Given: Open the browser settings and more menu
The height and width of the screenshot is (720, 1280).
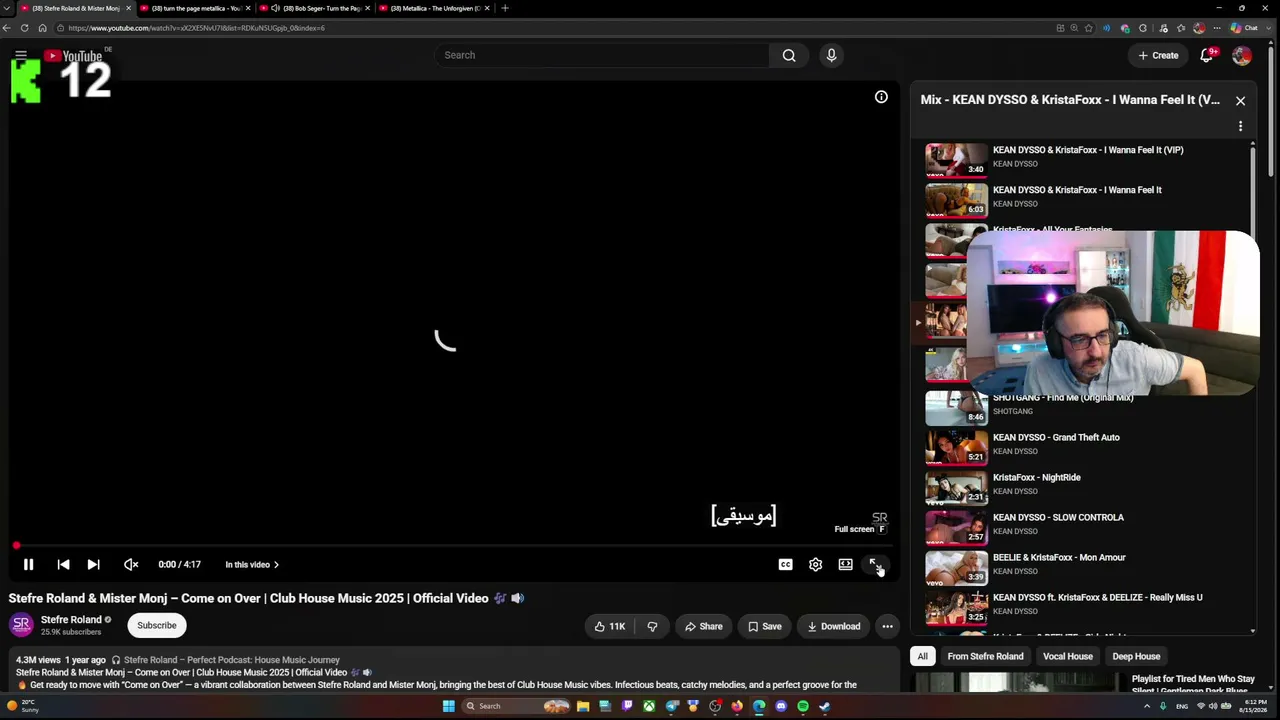Looking at the screenshot, I should pyautogui.click(x=1215, y=28).
